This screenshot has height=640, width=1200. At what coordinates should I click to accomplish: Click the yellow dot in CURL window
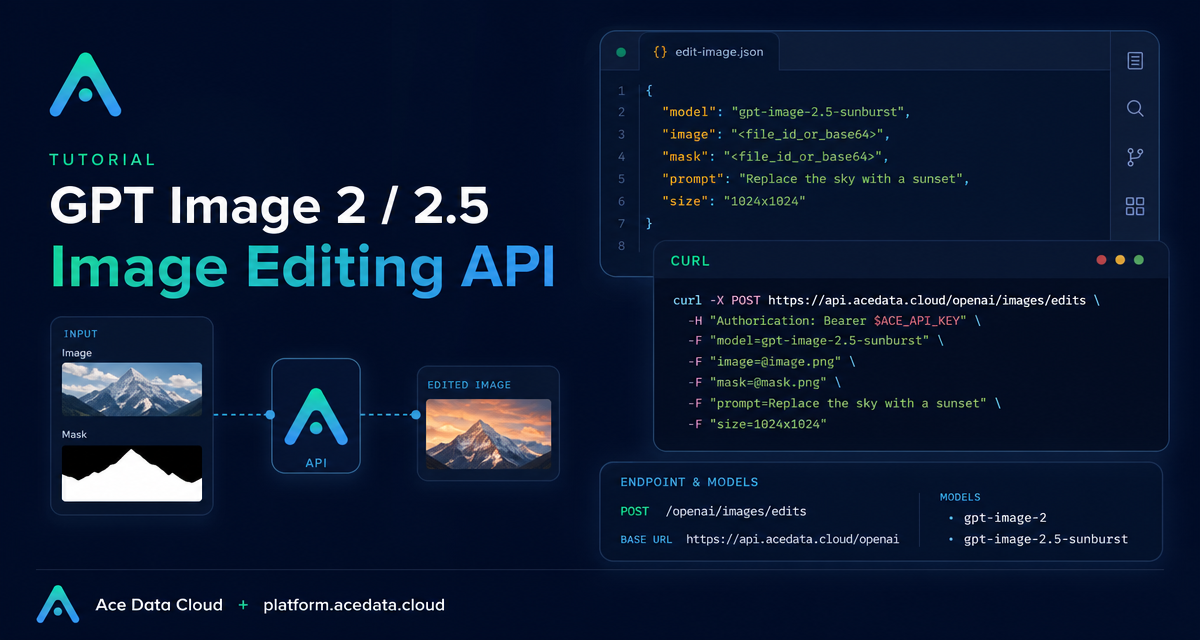[1120, 260]
